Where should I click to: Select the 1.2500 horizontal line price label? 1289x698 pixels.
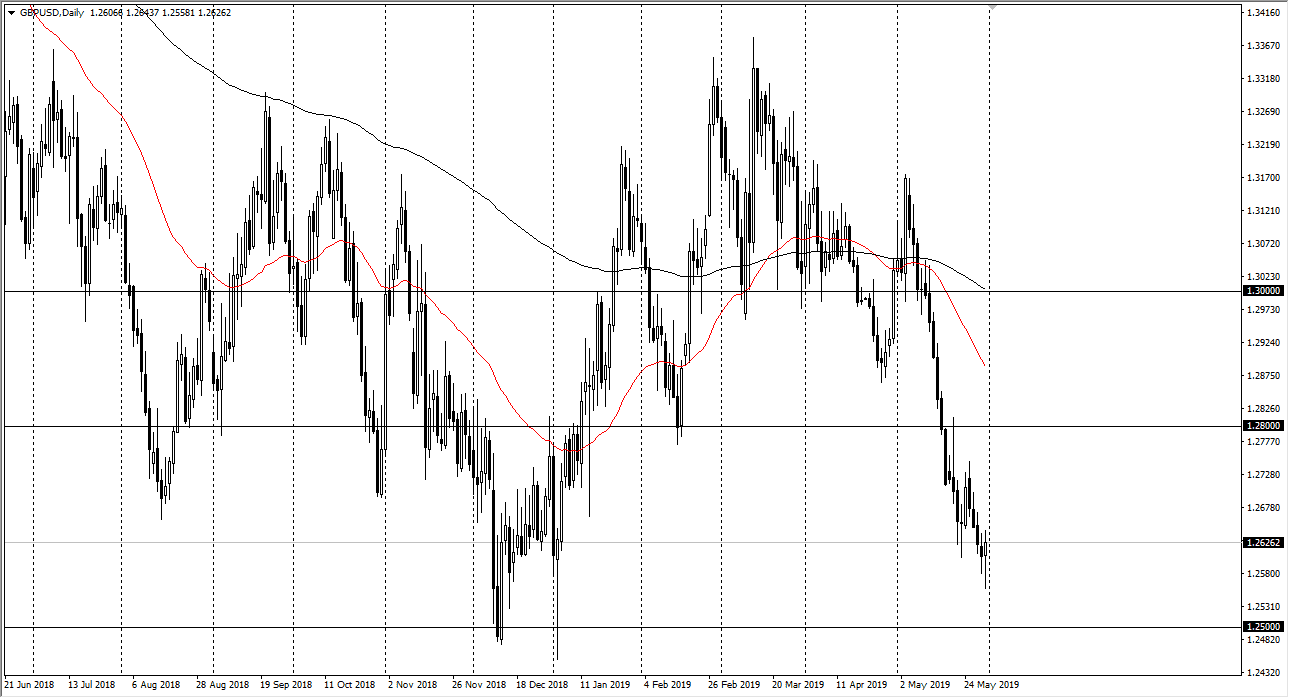tap(1262, 627)
